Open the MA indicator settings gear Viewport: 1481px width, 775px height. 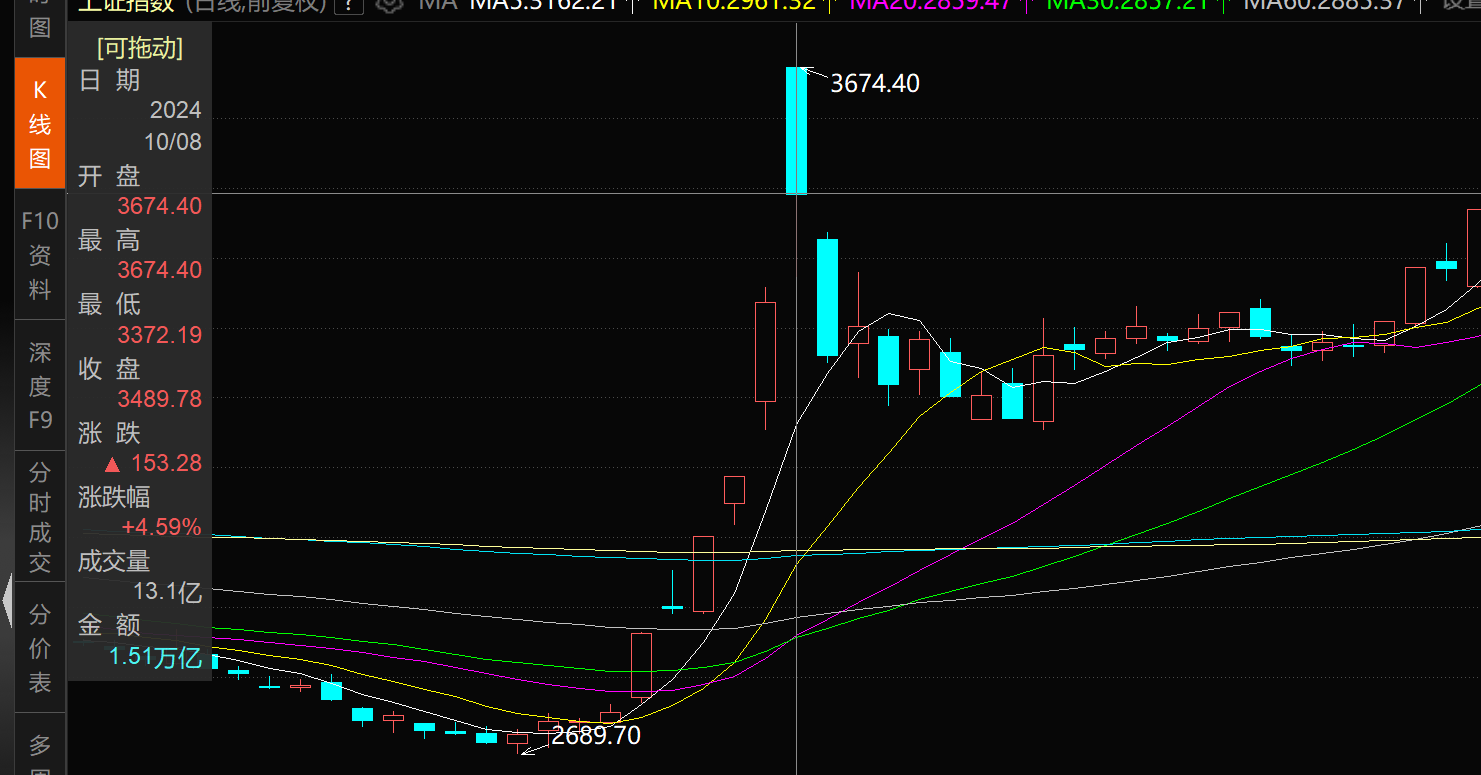click(x=390, y=5)
